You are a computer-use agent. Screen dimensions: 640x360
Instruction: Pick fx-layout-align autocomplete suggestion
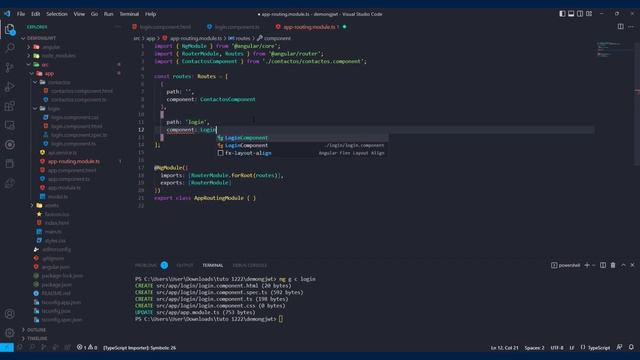click(302, 153)
